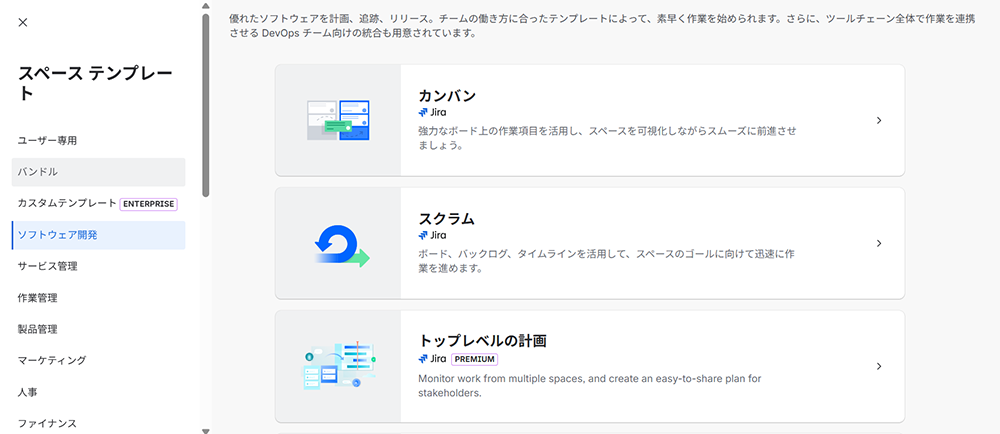Close the space template dialog
Image resolution: width=1000 pixels, height=434 pixels.
[23, 22]
